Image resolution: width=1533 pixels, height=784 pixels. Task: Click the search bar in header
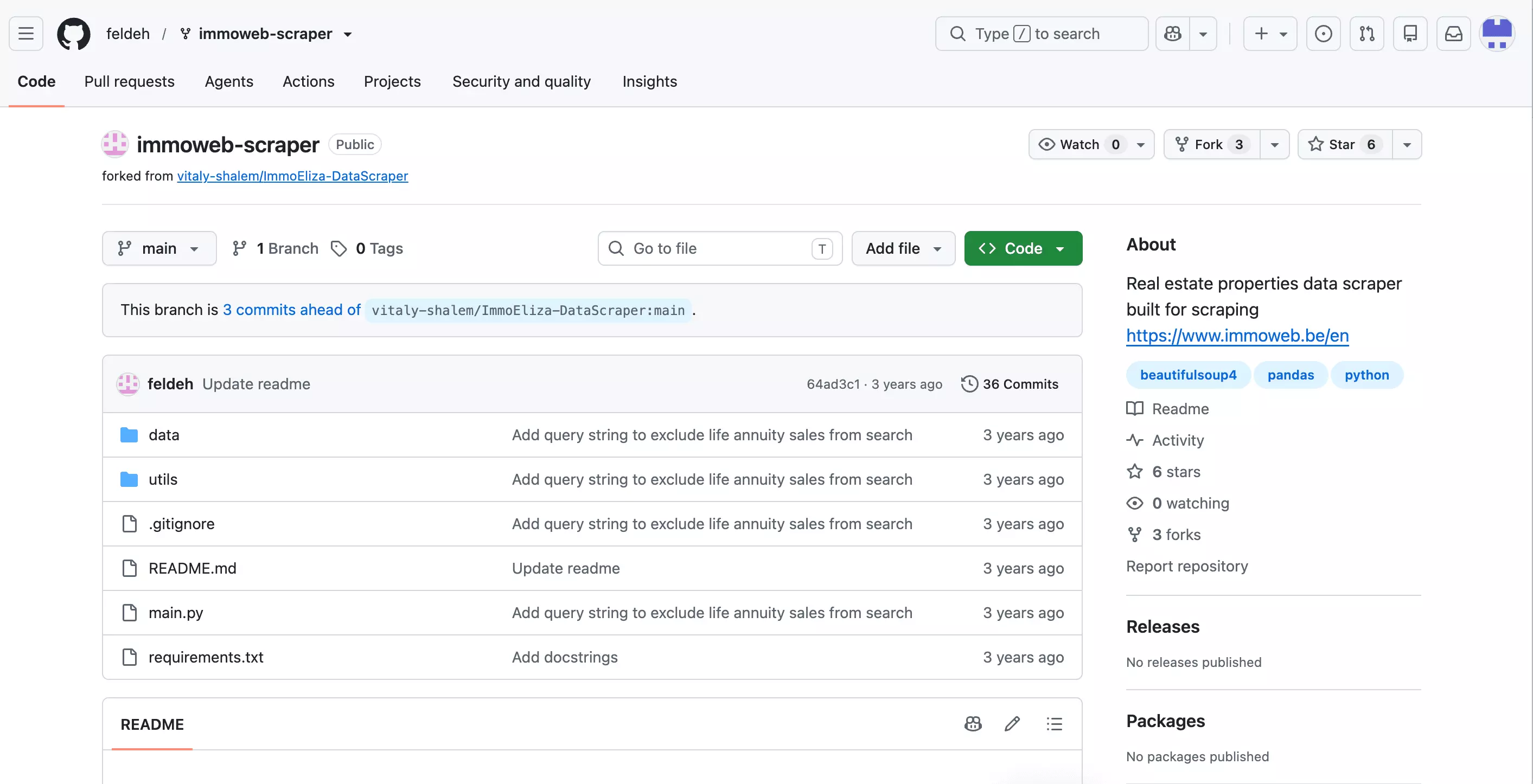point(1042,34)
